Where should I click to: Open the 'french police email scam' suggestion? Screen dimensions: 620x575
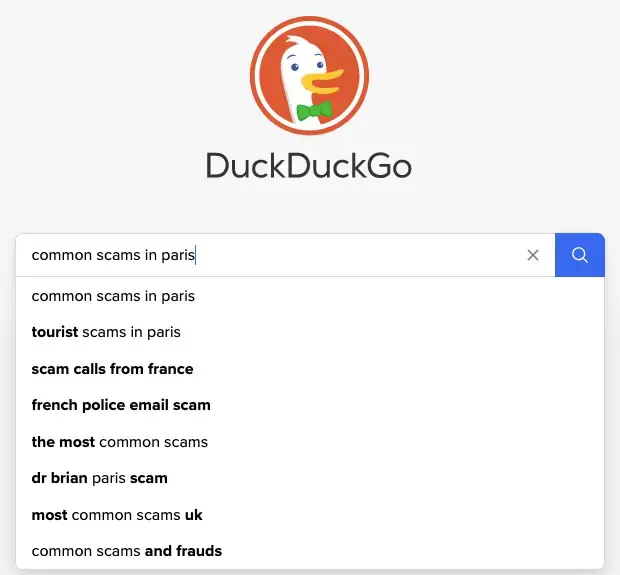coord(310,405)
